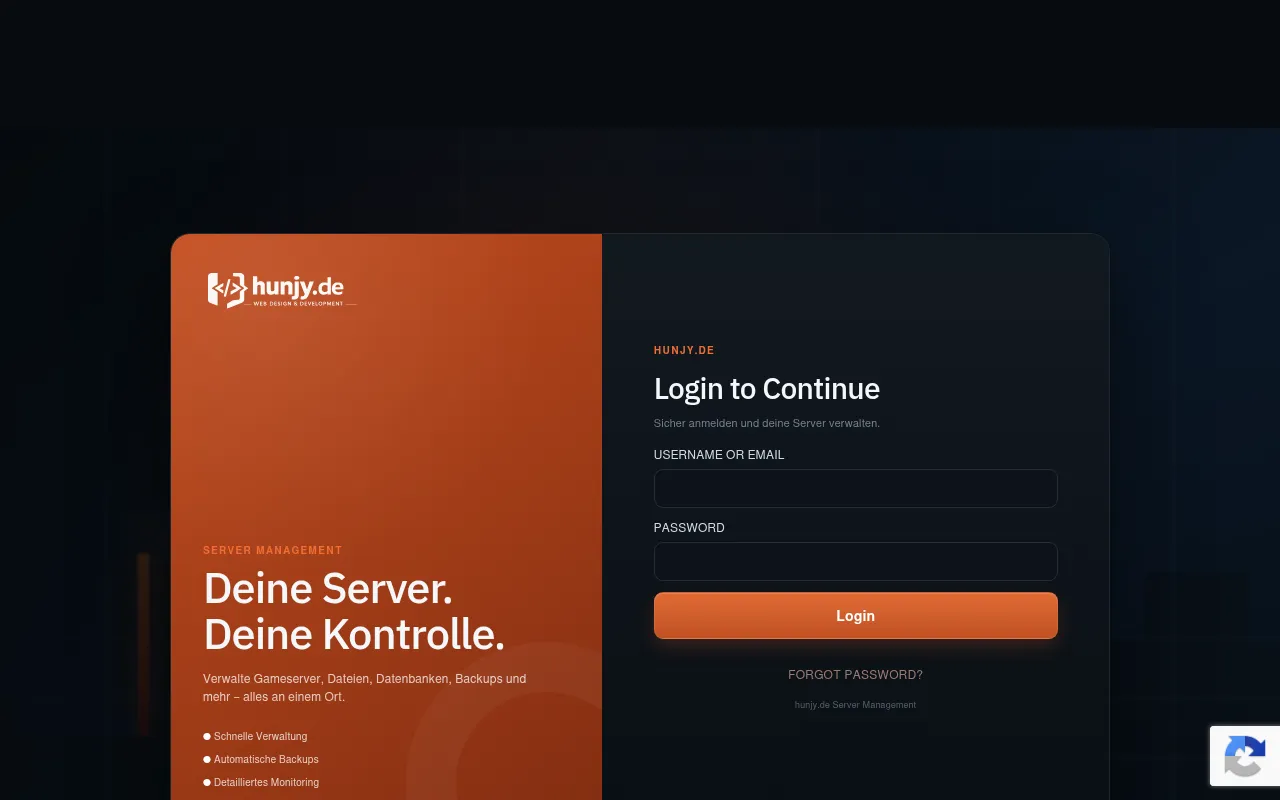Click the 'Automatische Backups' bullet item

coord(261,760)
